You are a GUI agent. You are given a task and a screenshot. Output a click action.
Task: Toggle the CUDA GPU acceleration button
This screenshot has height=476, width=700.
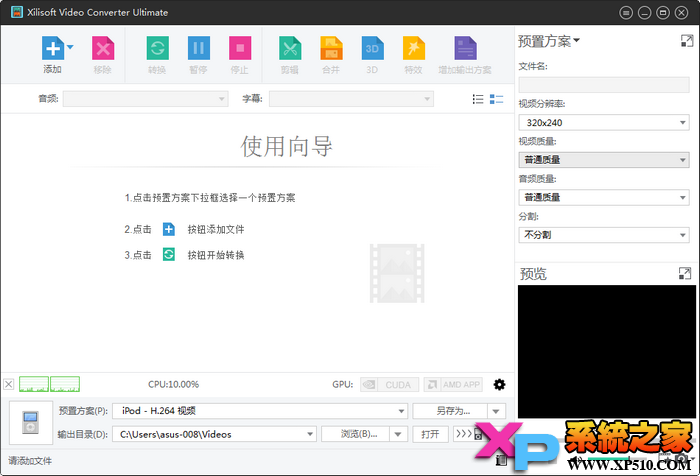[x=389, y=384]
